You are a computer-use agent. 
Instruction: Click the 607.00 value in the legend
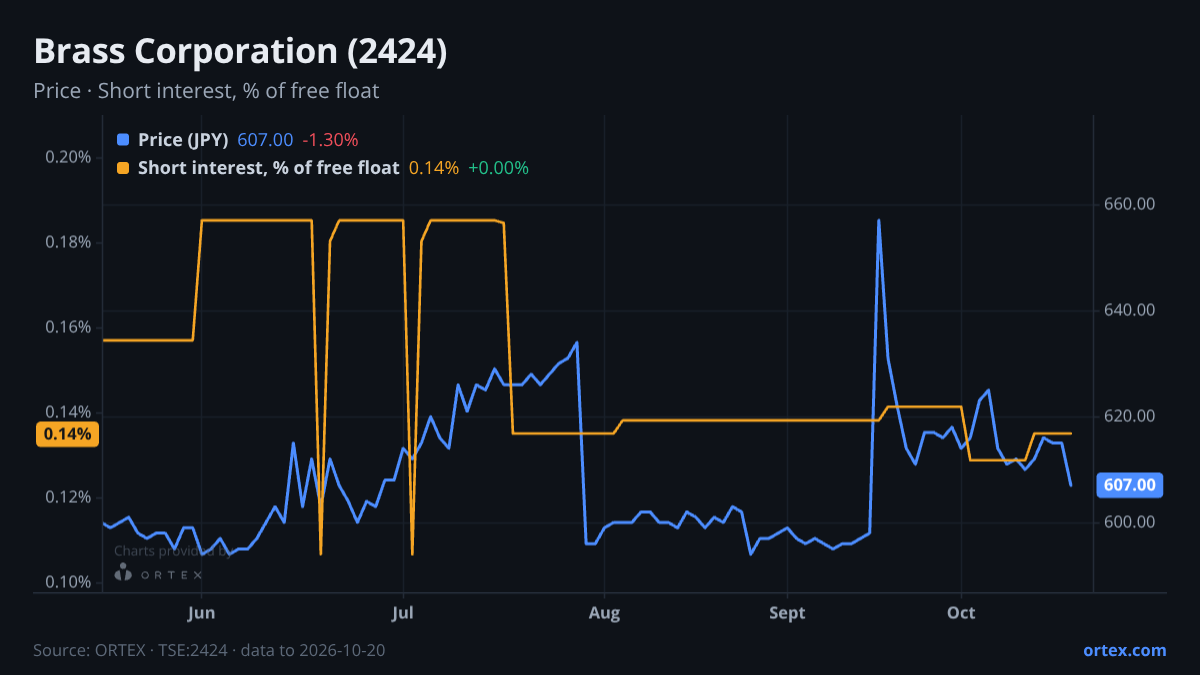click(x=265, y=140)
